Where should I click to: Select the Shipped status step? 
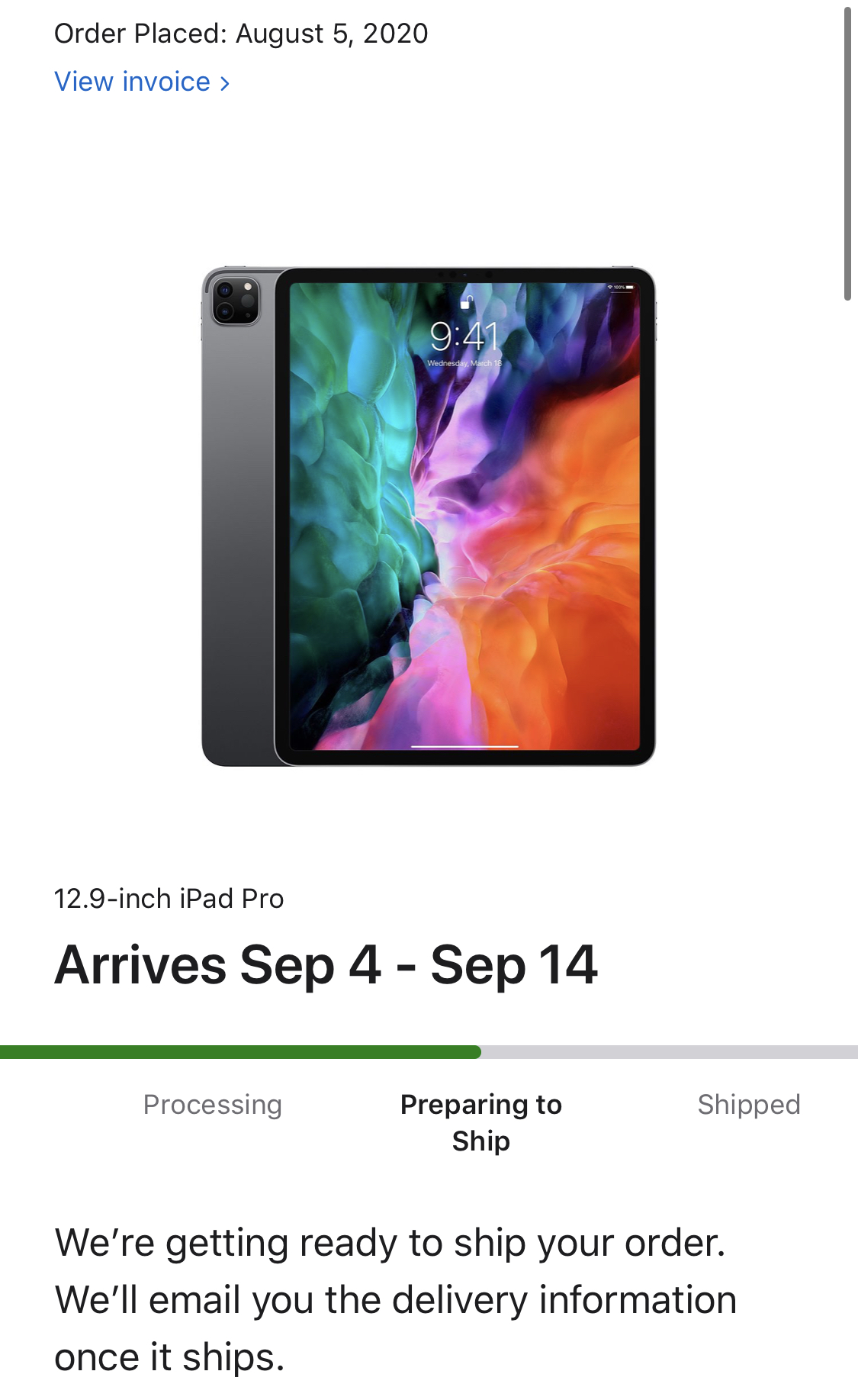[749, 1105]
